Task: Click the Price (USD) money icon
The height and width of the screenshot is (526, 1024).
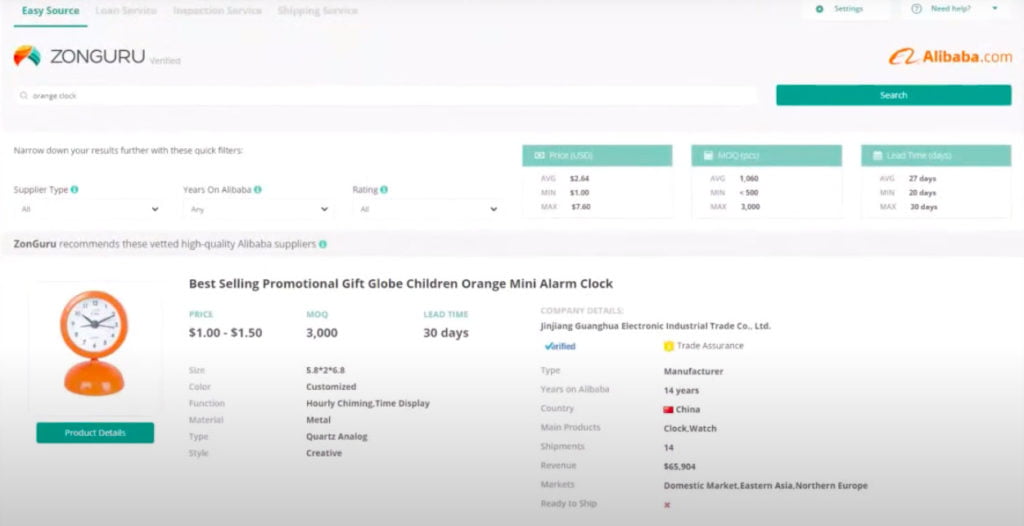Action: [x=539, y=156]
